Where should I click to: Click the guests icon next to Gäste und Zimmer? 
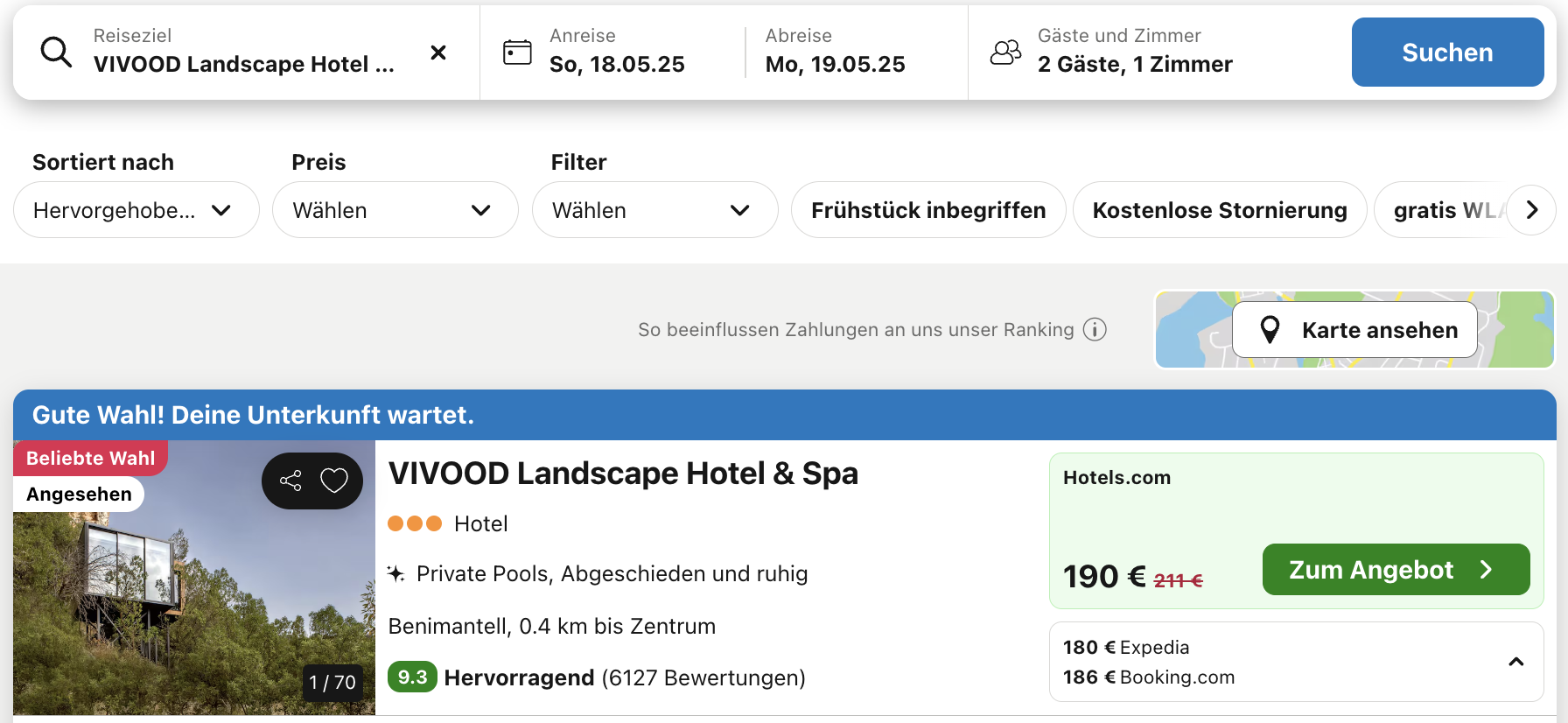[1005, 53]
